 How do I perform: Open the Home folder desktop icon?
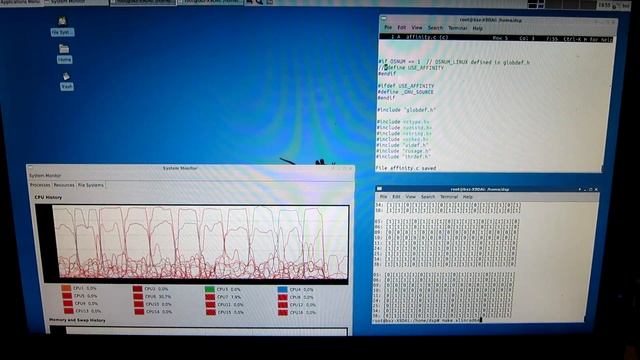(64, 53)
